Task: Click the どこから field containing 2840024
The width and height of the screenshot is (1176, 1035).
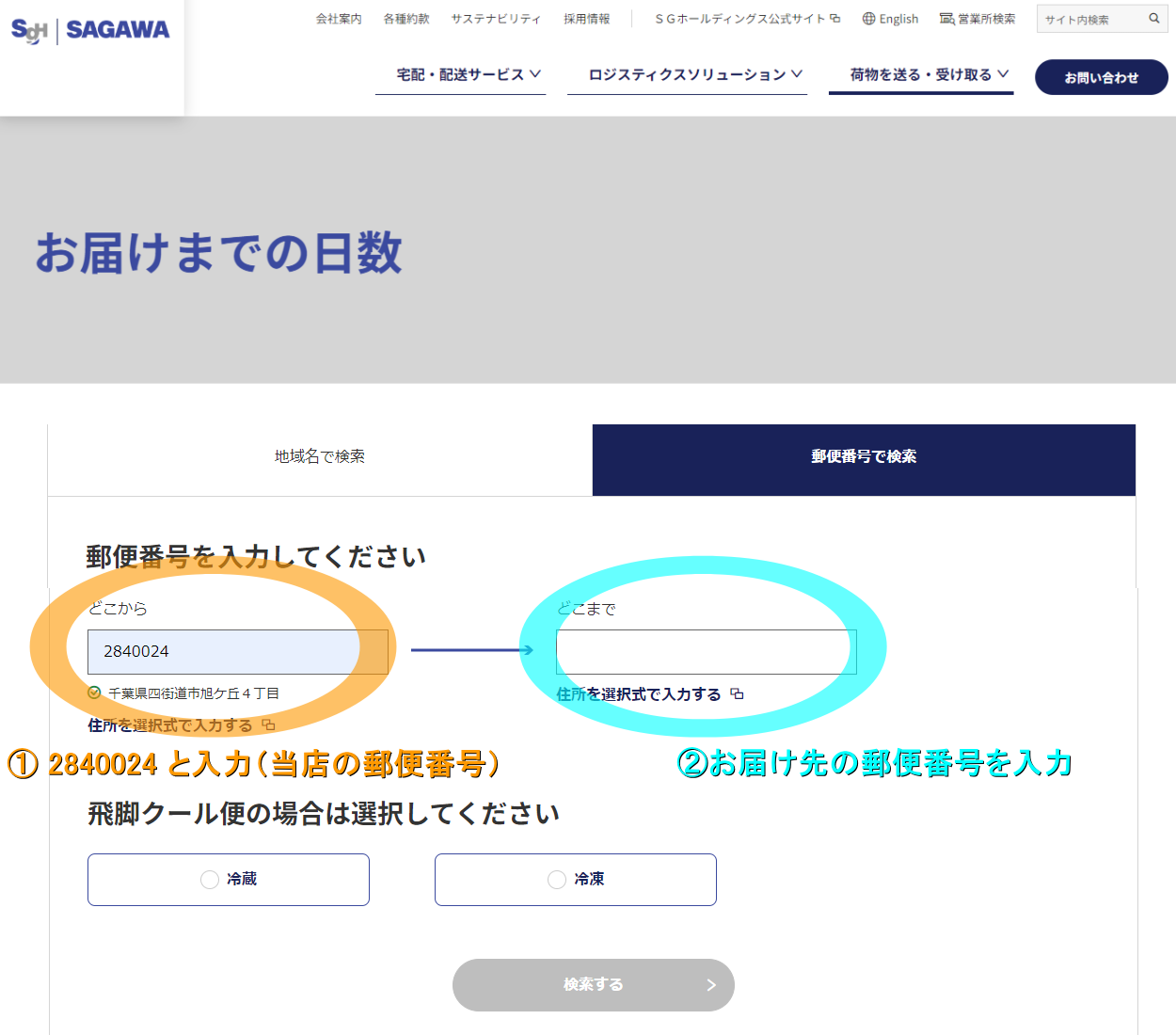Action: pyautogui.click(x=237, y=652)
